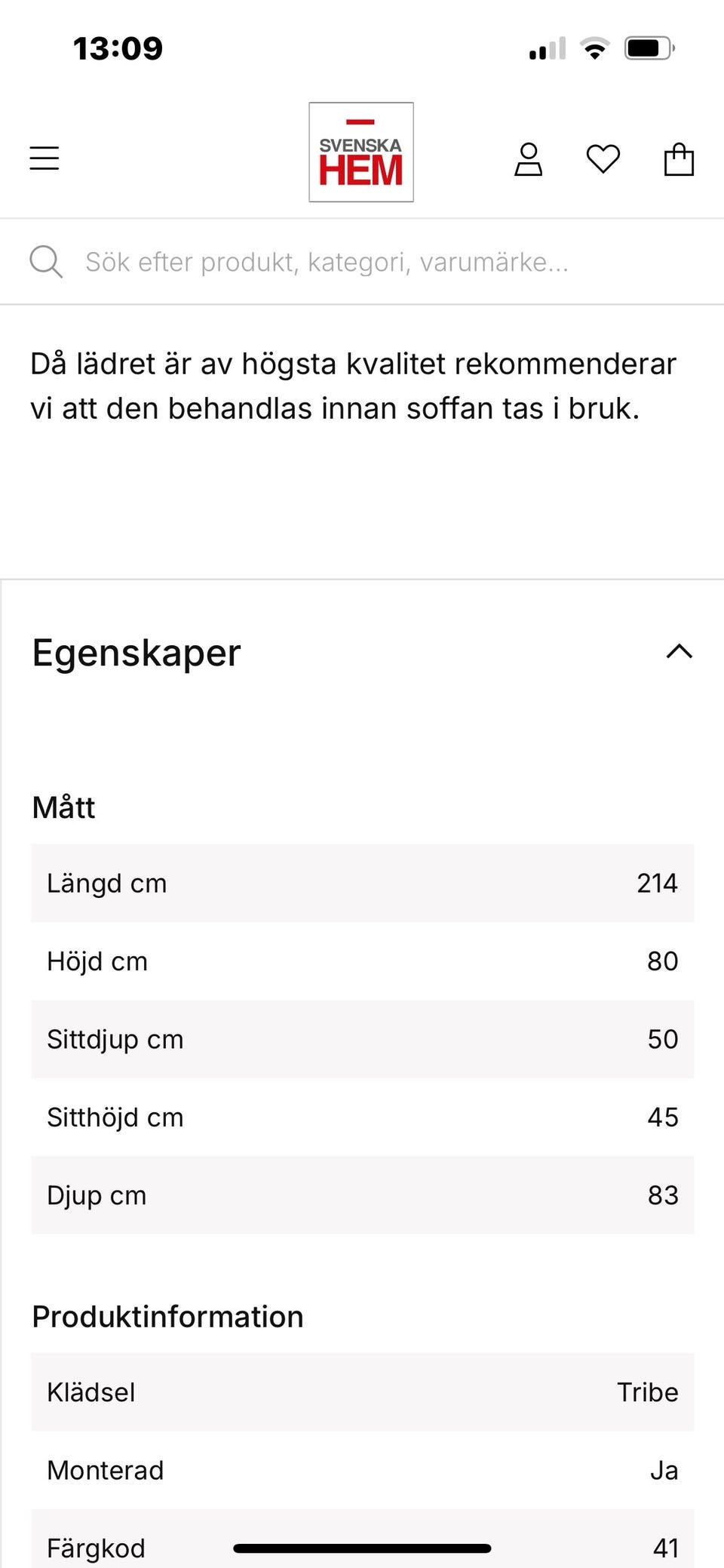Tap the Klädsel Tribe row
Screen dimensions: 724x1568
click(362, 1392)
